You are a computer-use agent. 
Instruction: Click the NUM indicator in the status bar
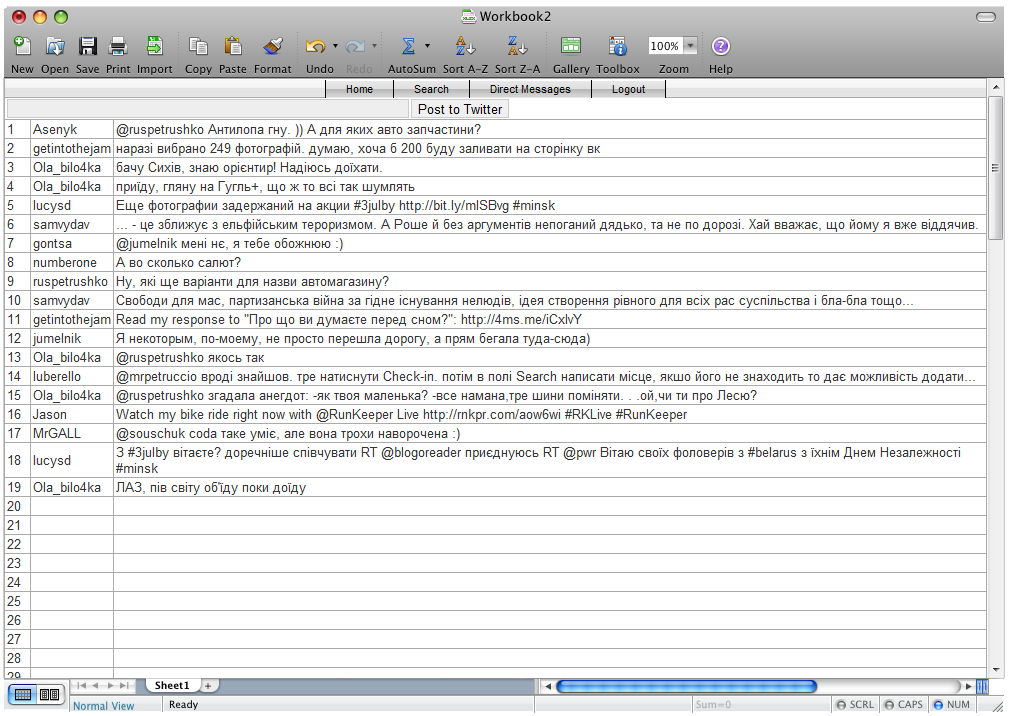[x=952, y=704]
